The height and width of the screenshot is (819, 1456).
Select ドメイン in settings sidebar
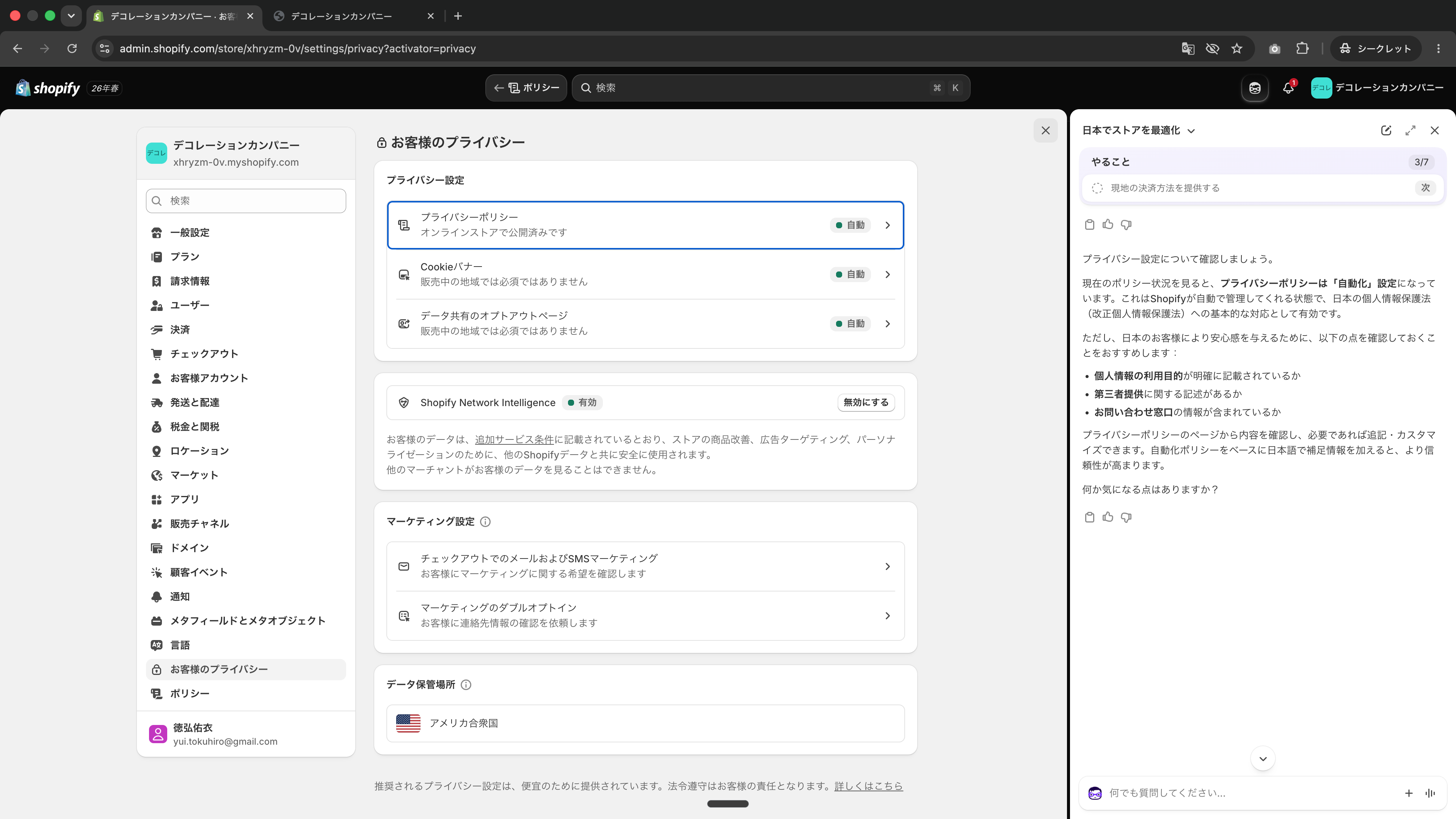click(x=246, y=548)
